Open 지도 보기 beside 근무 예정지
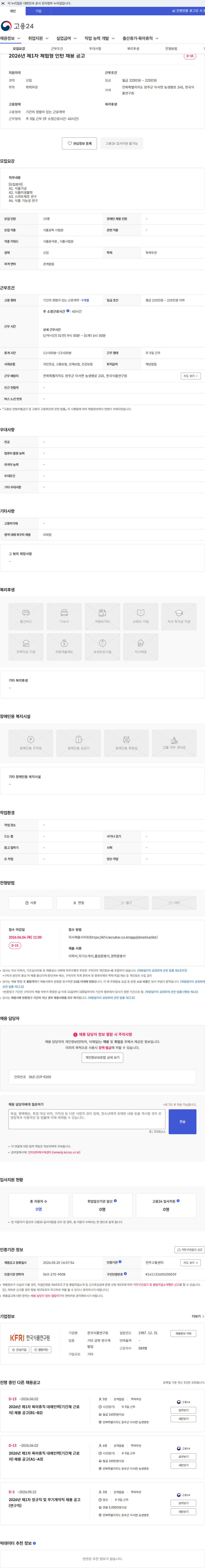Viewport: 205px width, 1568px height. pyautogui.click(x=190, y=376)
